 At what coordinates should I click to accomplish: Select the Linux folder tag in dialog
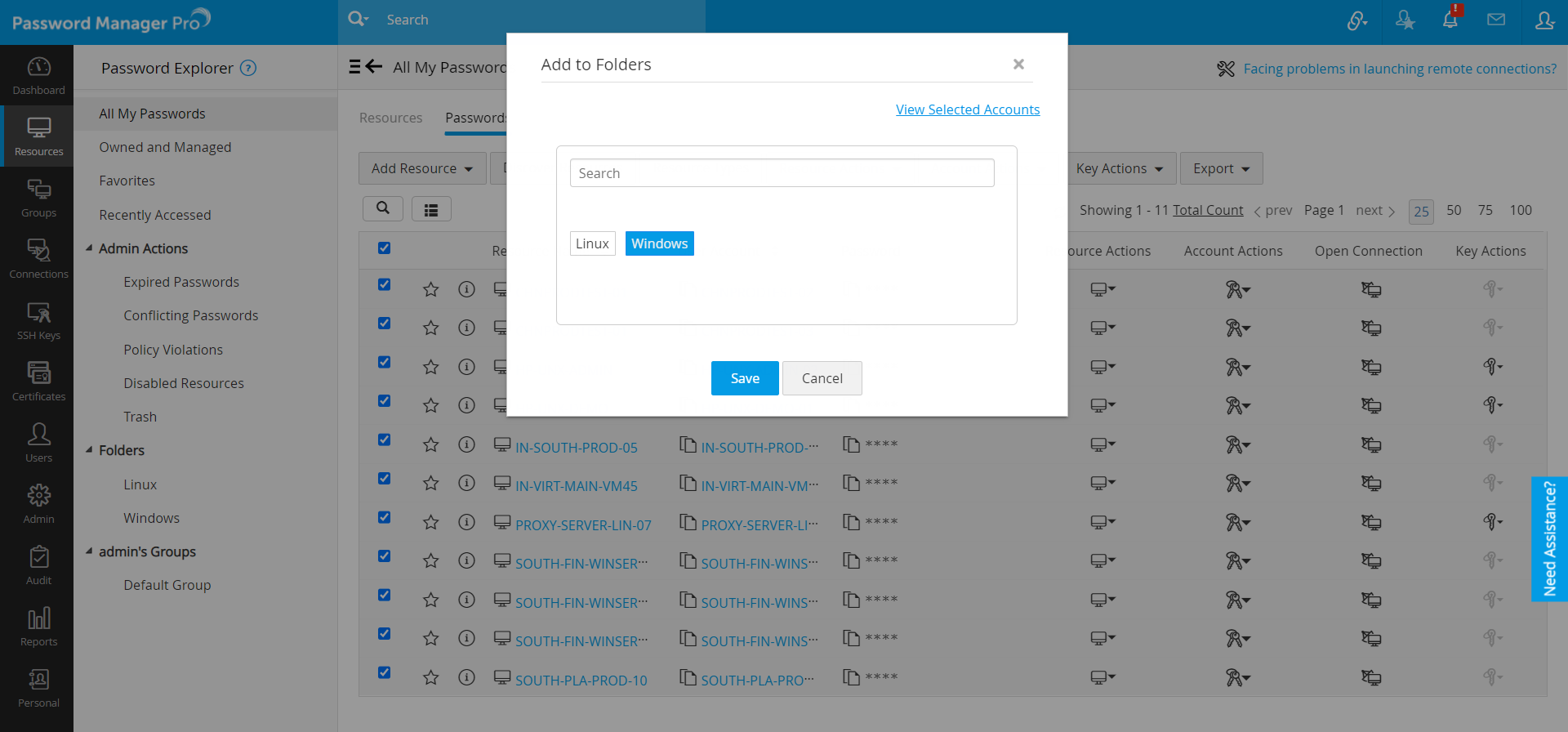click(x=592, y=243)
